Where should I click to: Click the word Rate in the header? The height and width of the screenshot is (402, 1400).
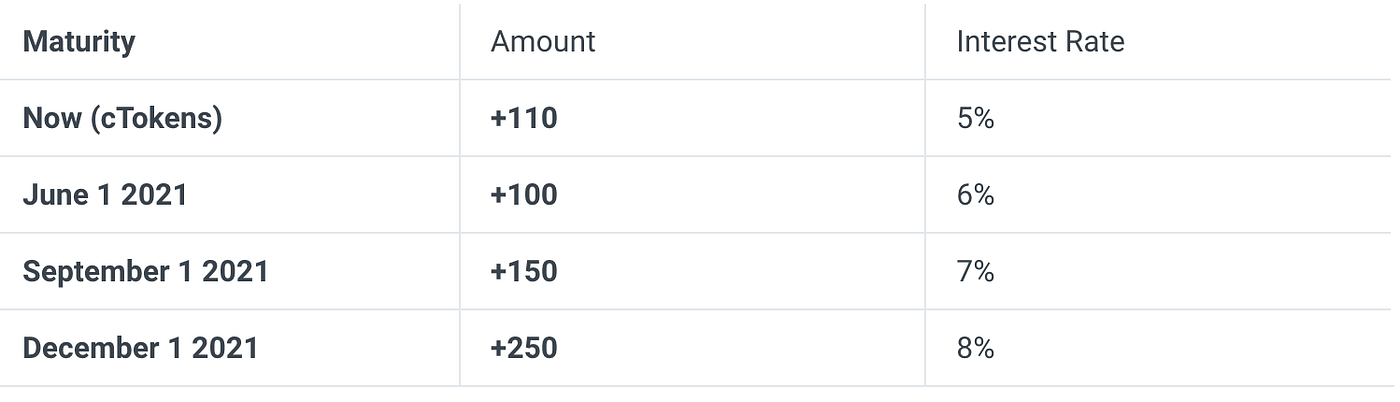click(x=1094, y=42)
